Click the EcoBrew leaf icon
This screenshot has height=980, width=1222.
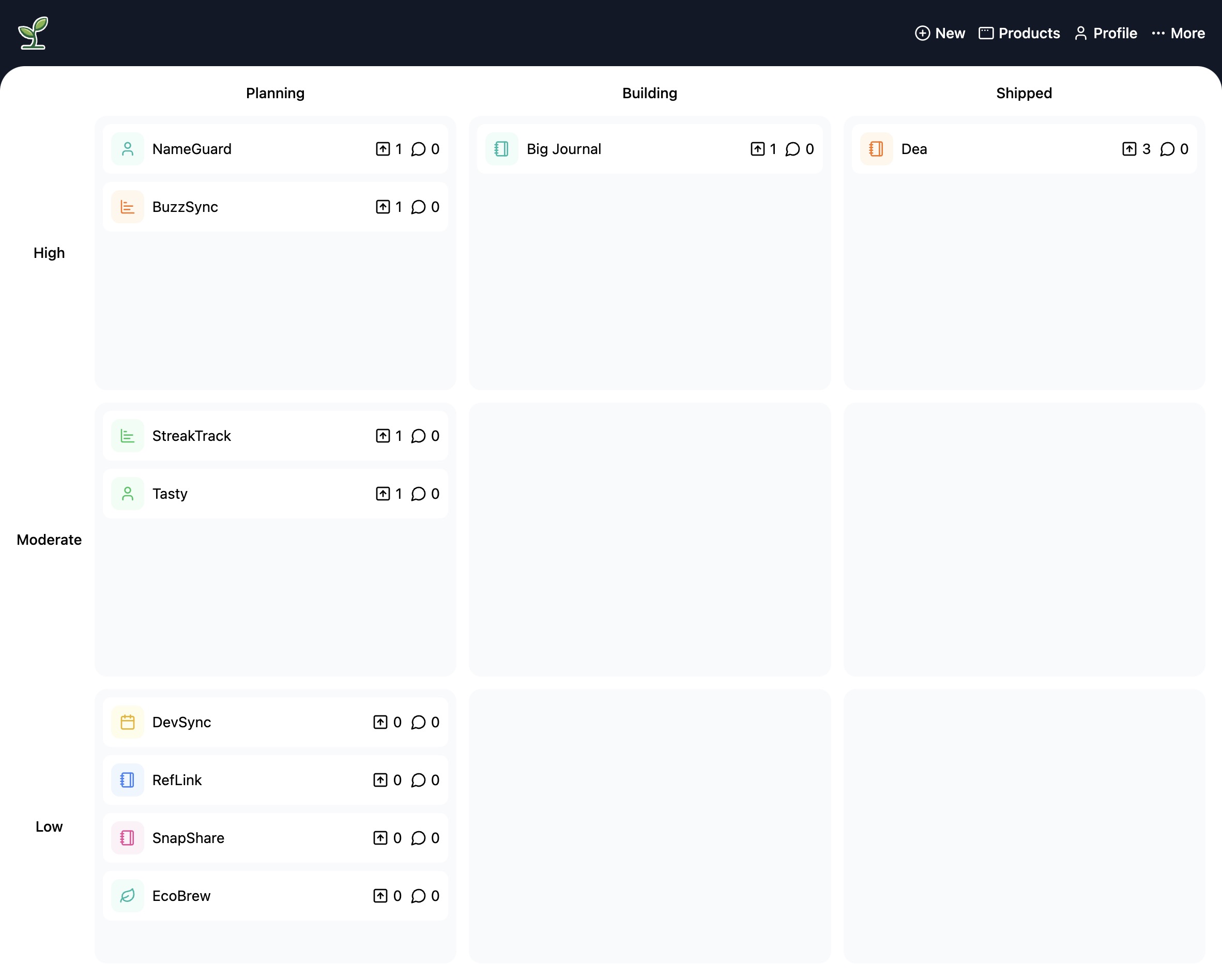(x=128, y=896)
